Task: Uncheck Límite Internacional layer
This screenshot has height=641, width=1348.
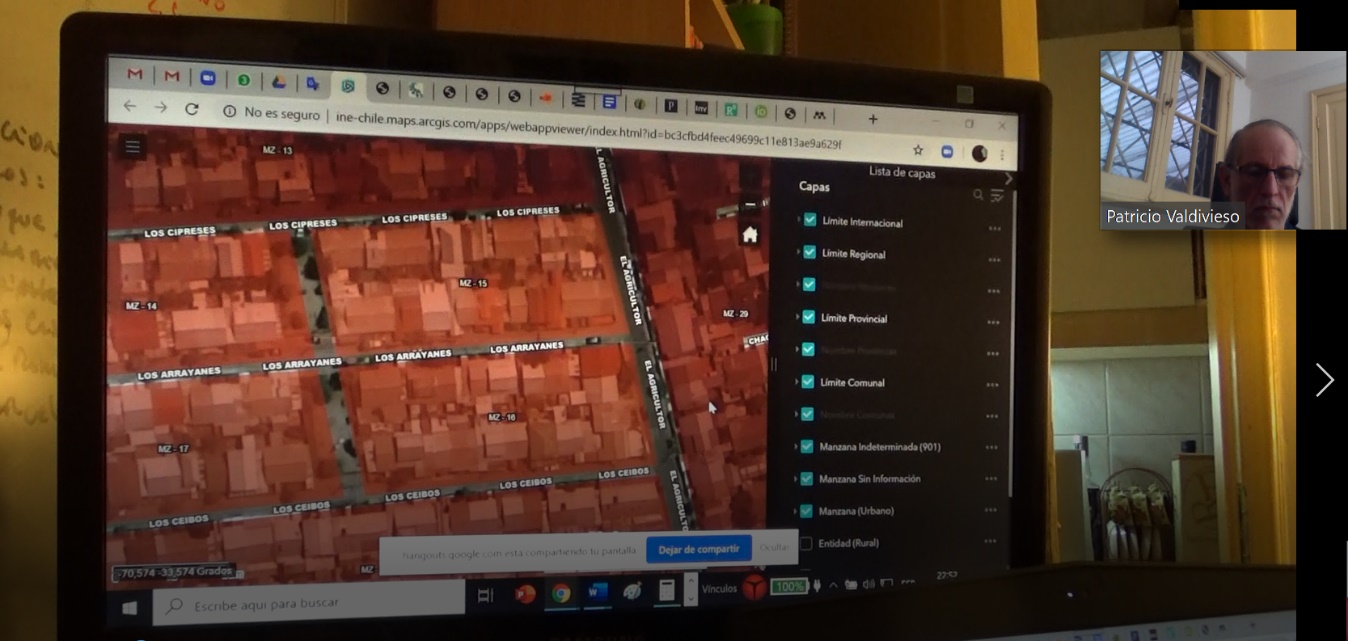Action: pos(810,220)
